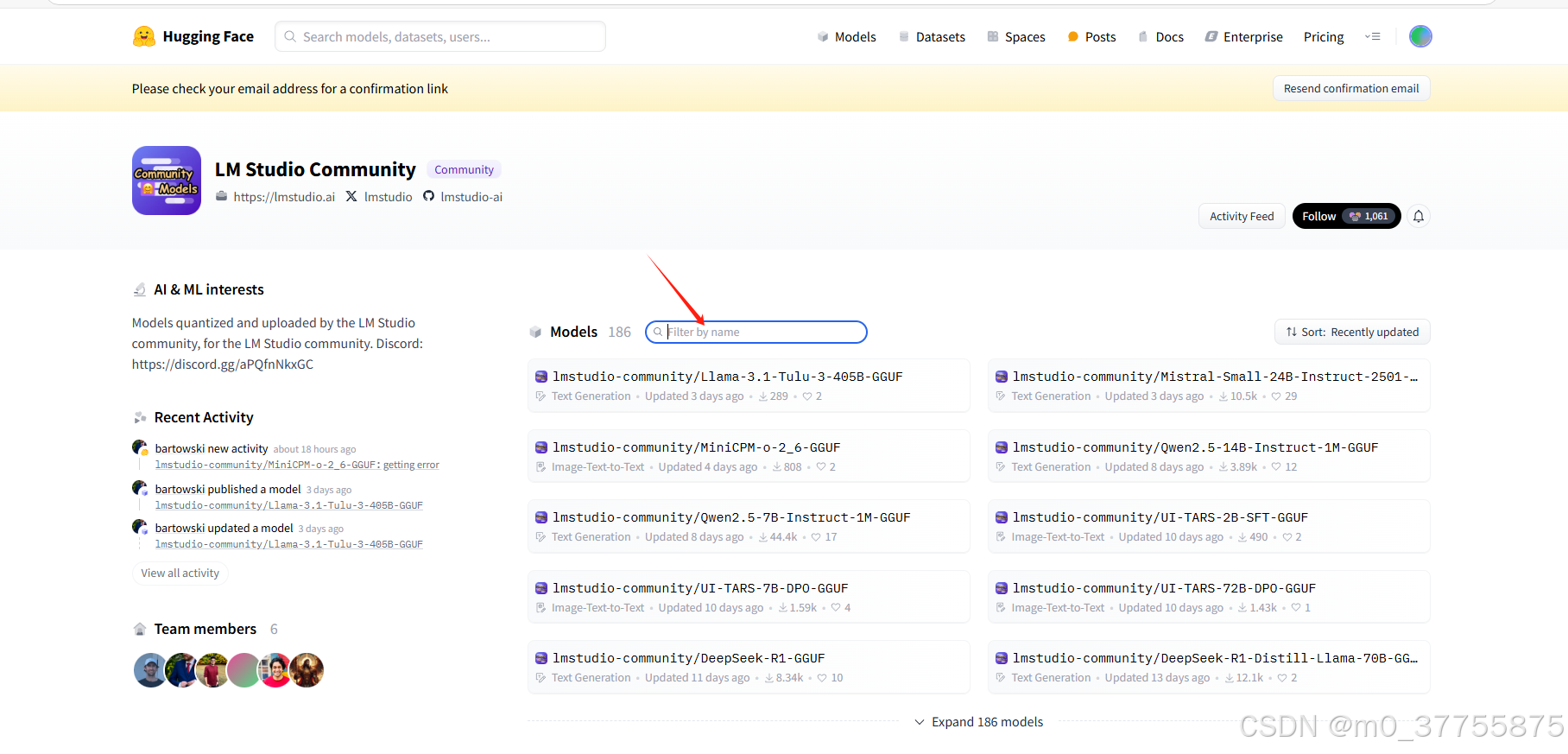The width and height of the screenshot is (1568, 754).
Task: Click the Enterprise icon in navbar
Action: 1211,36
